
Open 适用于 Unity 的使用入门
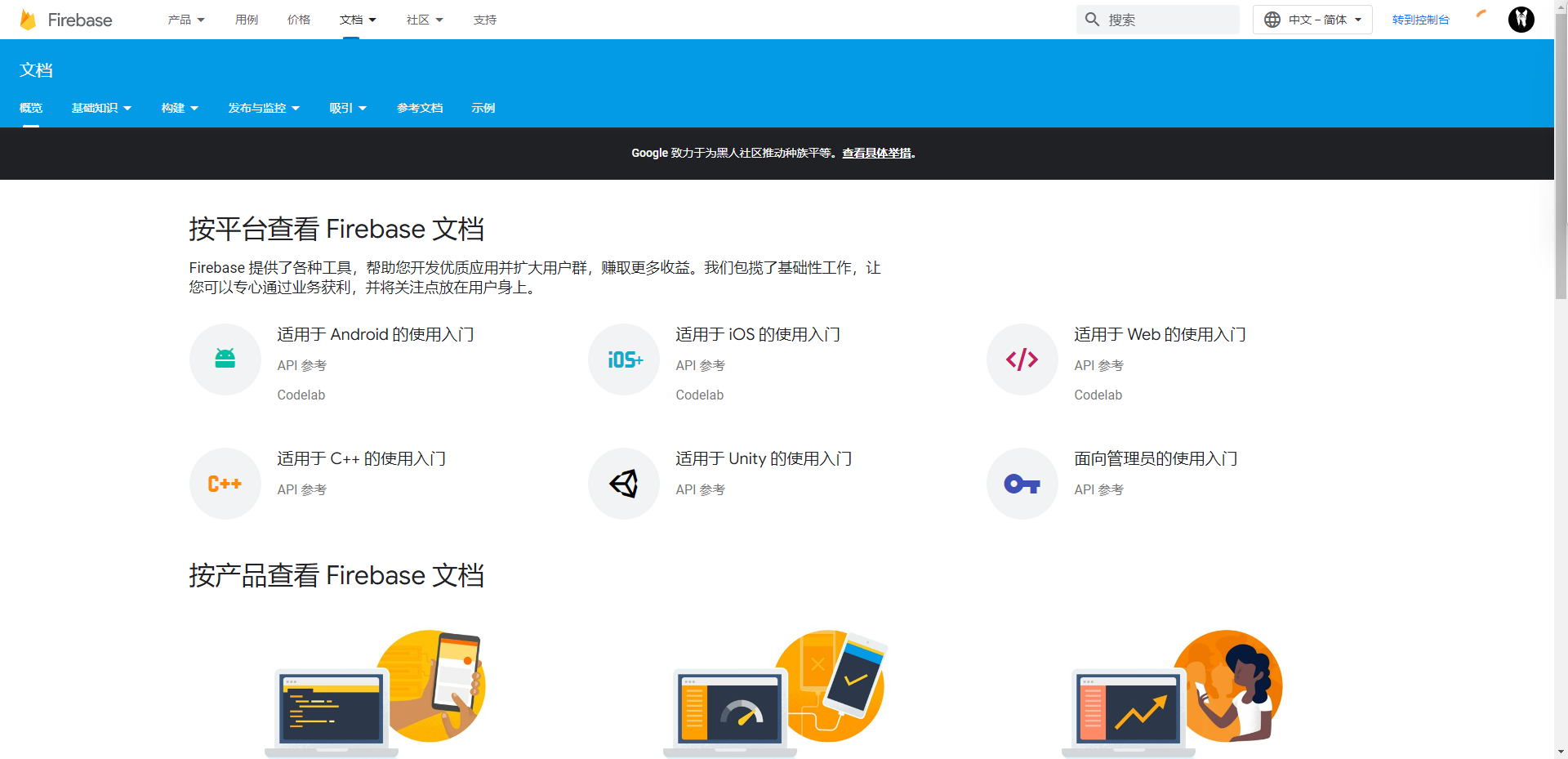[x=764, y=458]
